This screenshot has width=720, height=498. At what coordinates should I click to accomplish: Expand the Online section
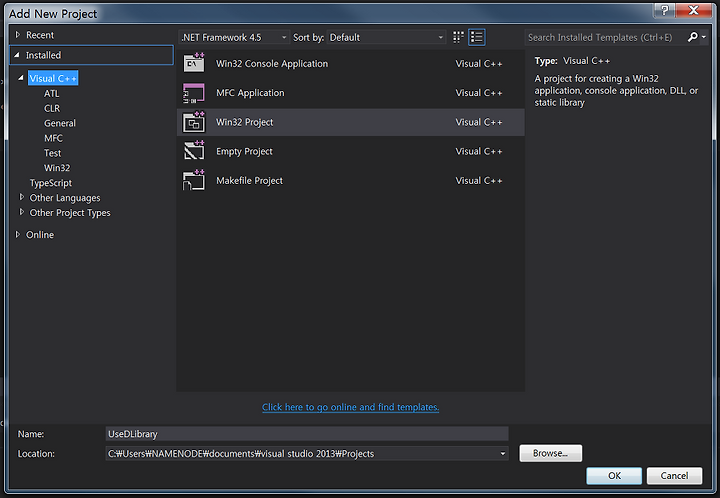pyautogui.click(x=17, y=234)
